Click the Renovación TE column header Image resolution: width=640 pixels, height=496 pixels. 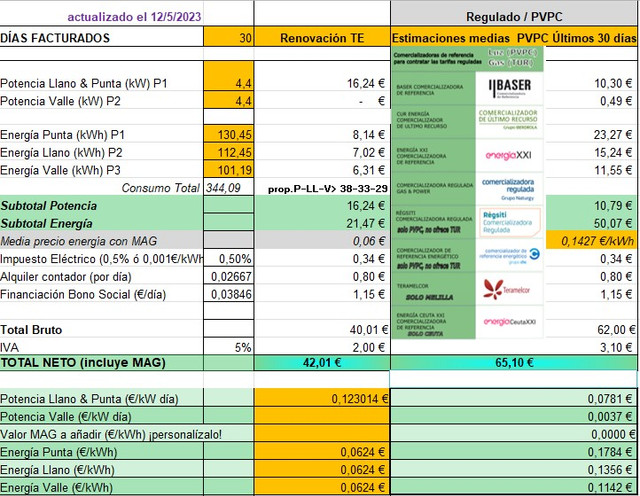[322, 38]
